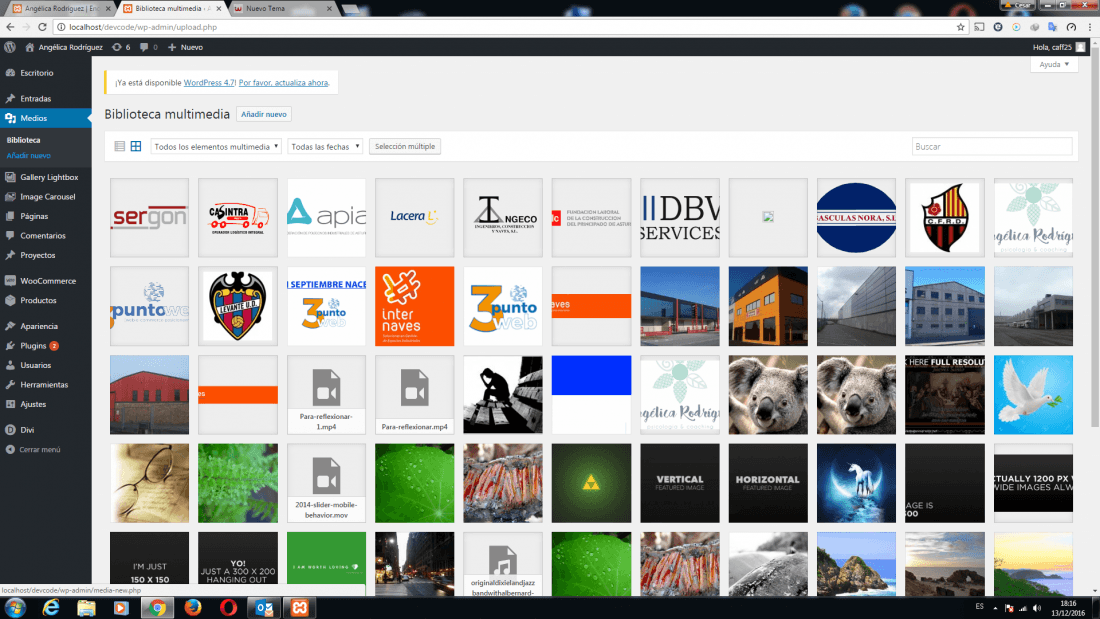Viewport: 1100px width, 619px height.
Task: Open the WordPress 4.7 link
Action: (x=209, y=83)
